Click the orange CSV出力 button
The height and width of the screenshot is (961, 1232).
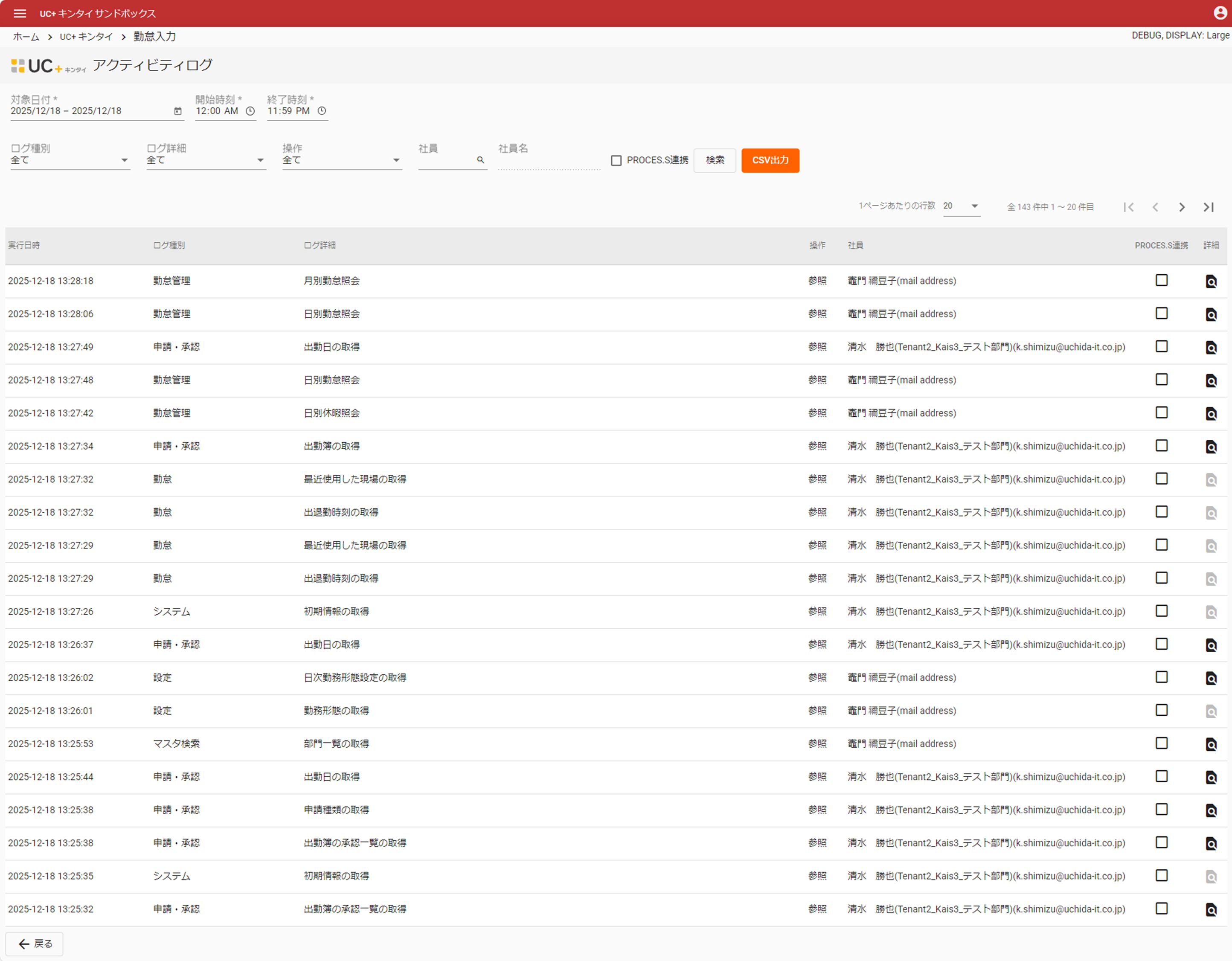tap(770, 160)
